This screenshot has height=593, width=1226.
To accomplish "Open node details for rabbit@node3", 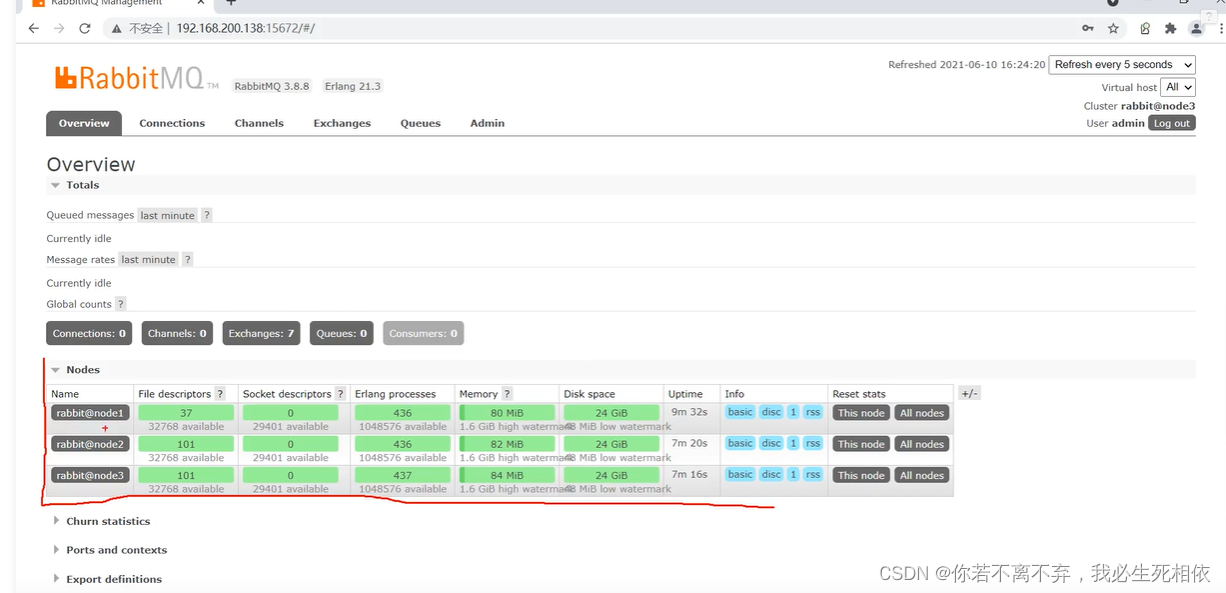I will pyautogui.click(x=90, y=475).
